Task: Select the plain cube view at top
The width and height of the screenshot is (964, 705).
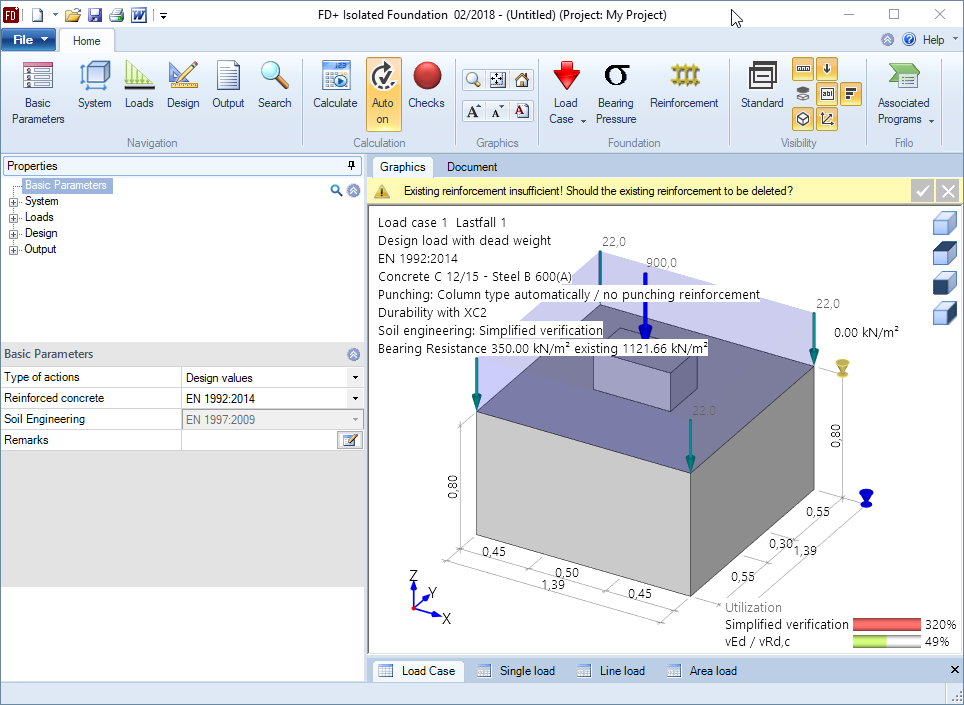Action: coord(944,223)
